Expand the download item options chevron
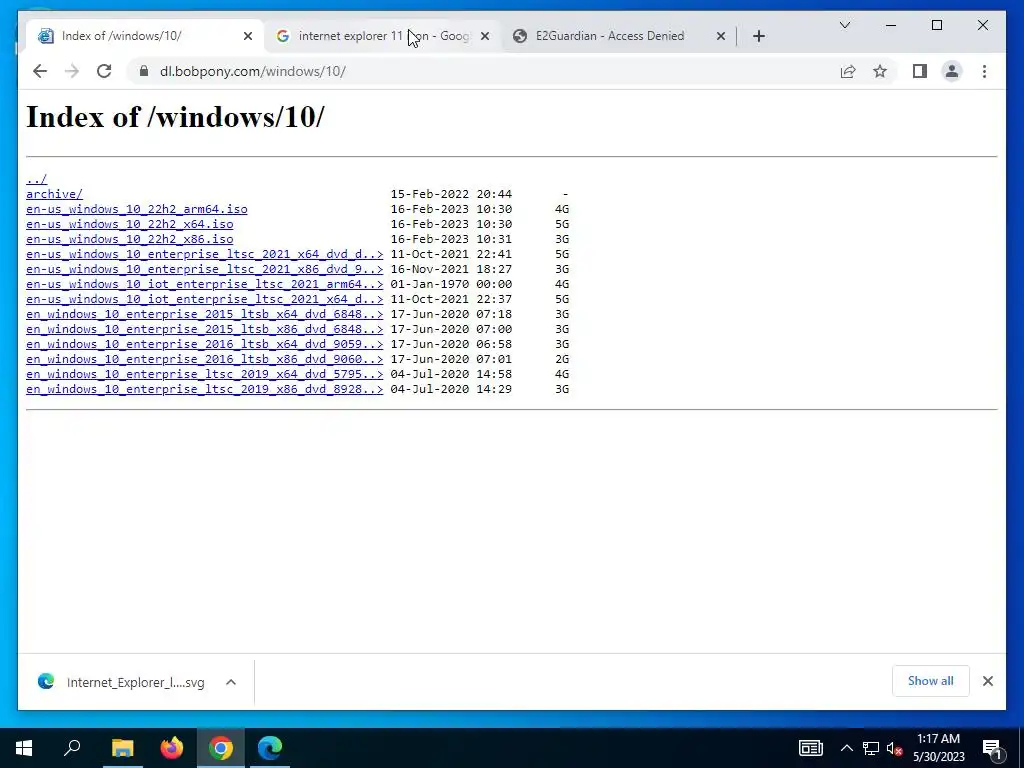Viewport: 1024px width, 768px height. [x=231, y=682]
